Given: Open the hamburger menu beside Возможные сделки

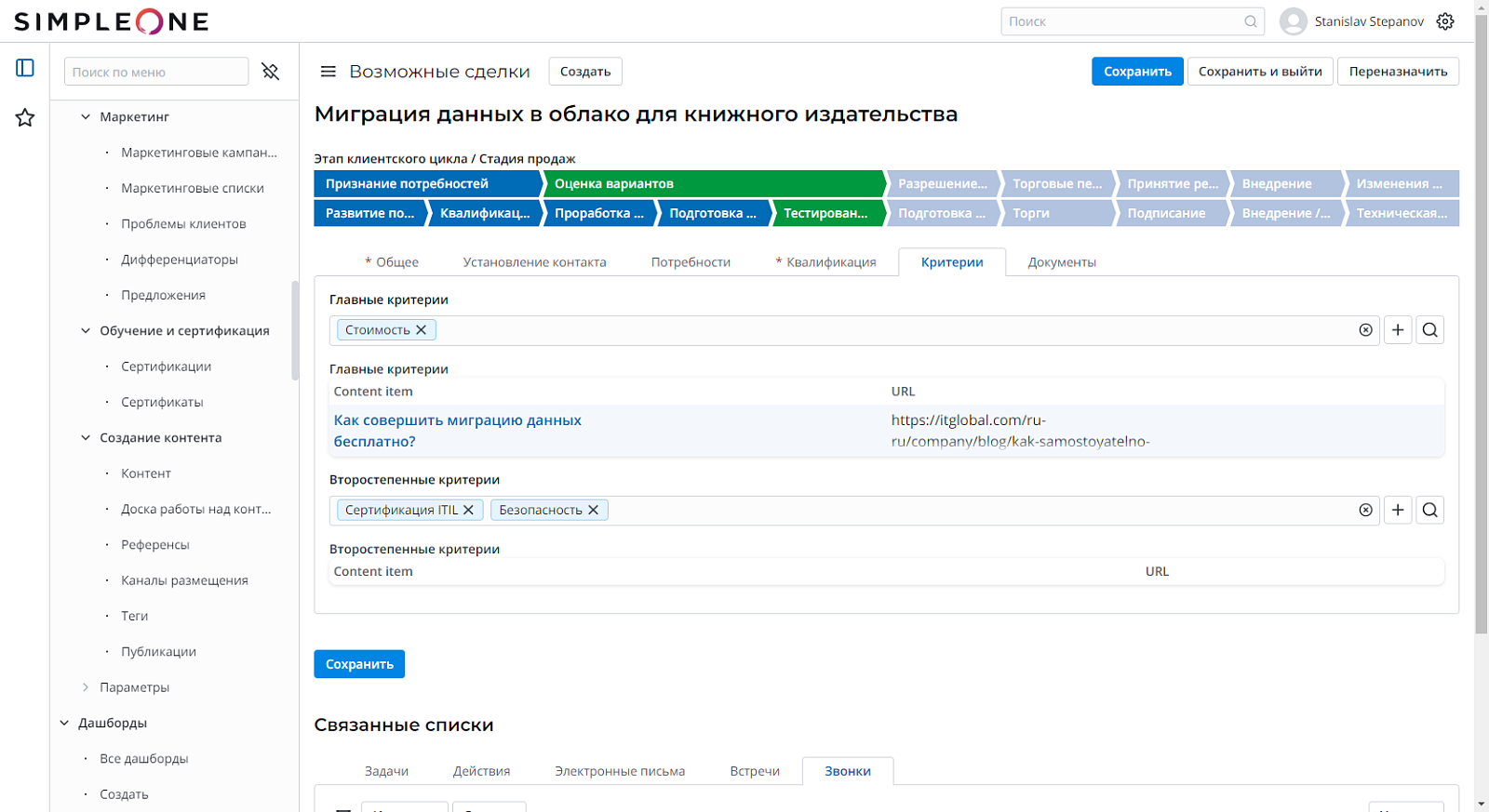Looking at the screenshot, I should (x=328, y=72).
